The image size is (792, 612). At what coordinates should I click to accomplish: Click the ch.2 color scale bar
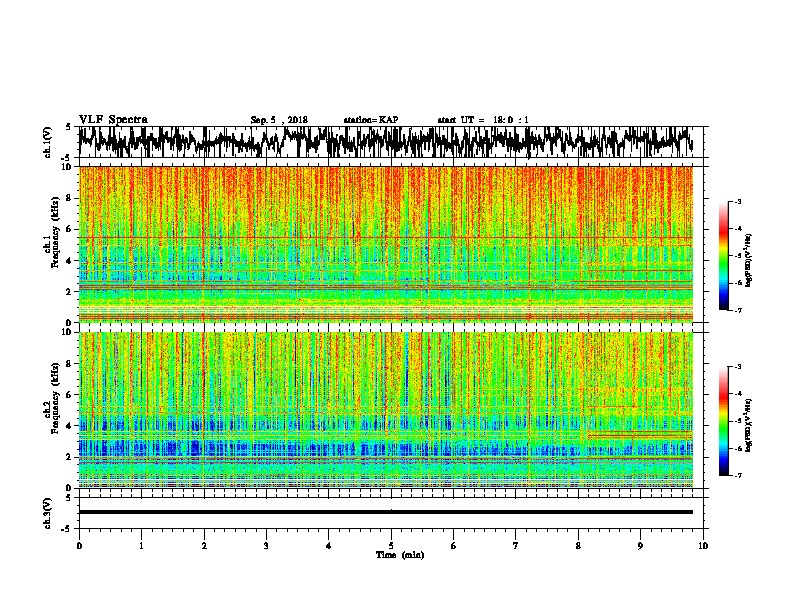723,421
